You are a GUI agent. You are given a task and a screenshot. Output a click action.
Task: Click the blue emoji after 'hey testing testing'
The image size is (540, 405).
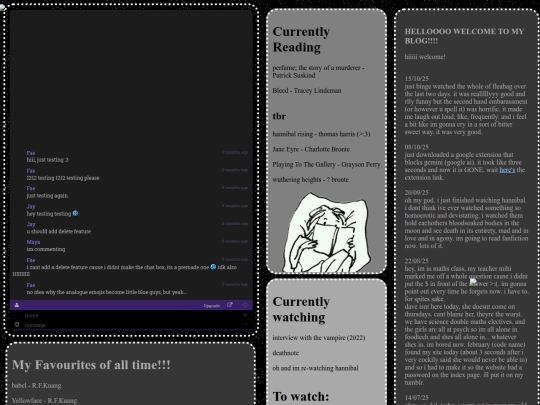75,214
